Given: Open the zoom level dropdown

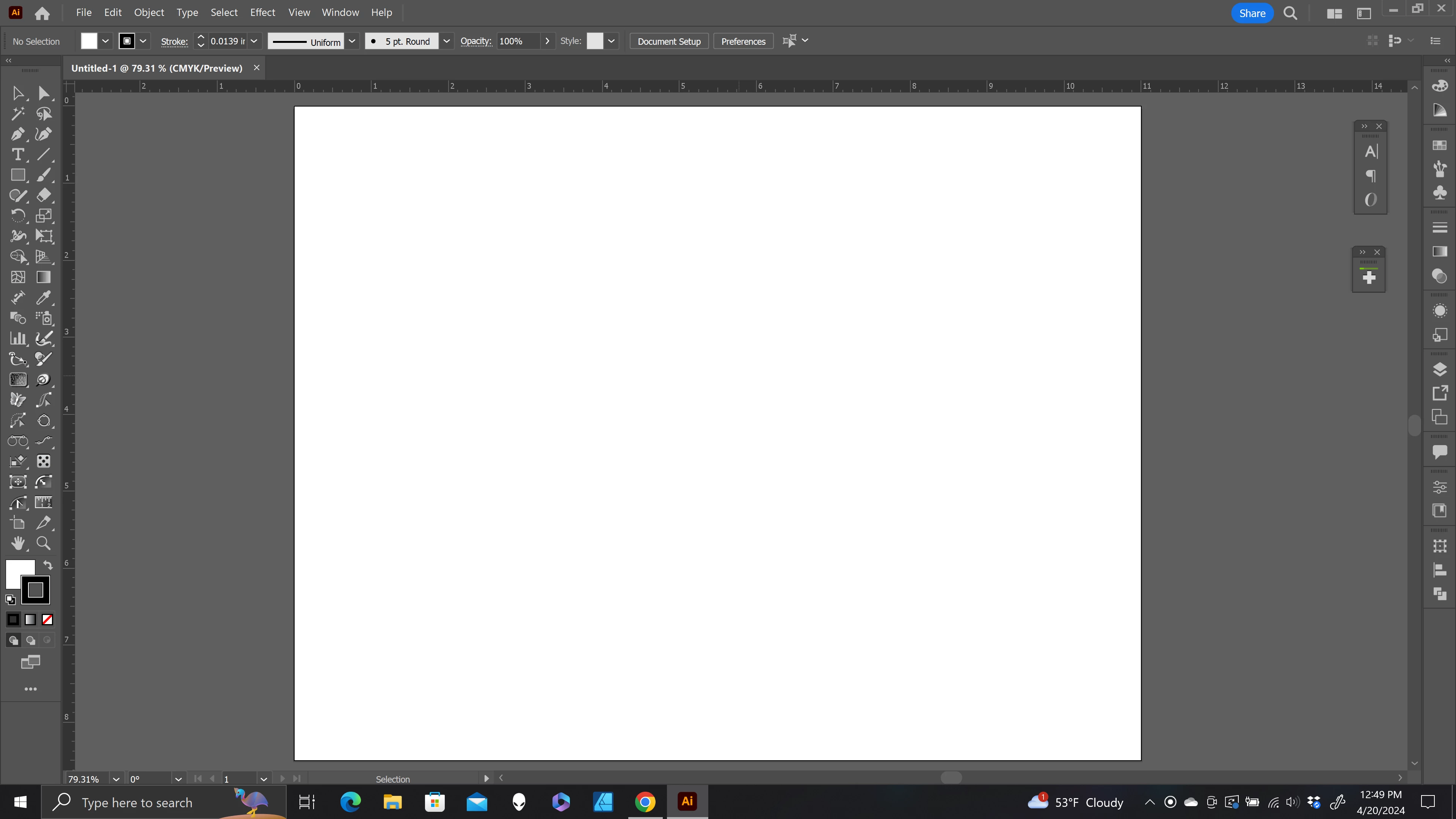Looking at the screenshot, I should tap(116, 779).
